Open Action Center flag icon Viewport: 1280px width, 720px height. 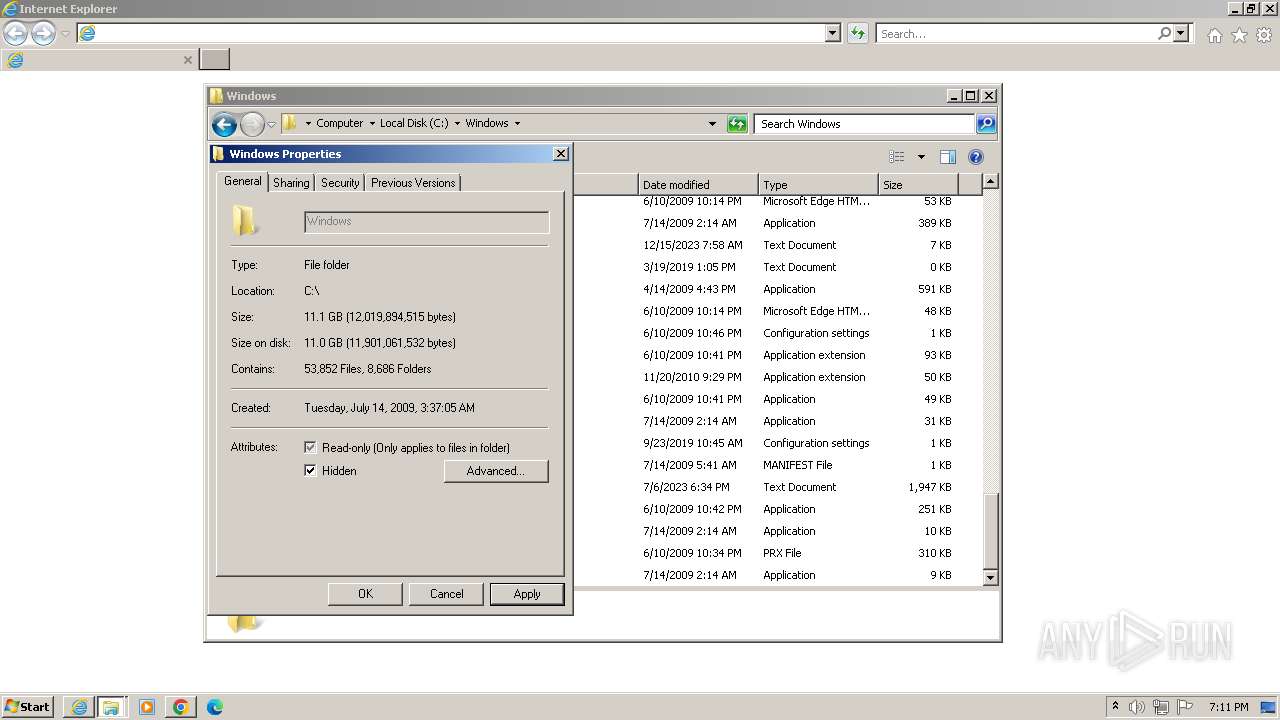coord(1185,707)
